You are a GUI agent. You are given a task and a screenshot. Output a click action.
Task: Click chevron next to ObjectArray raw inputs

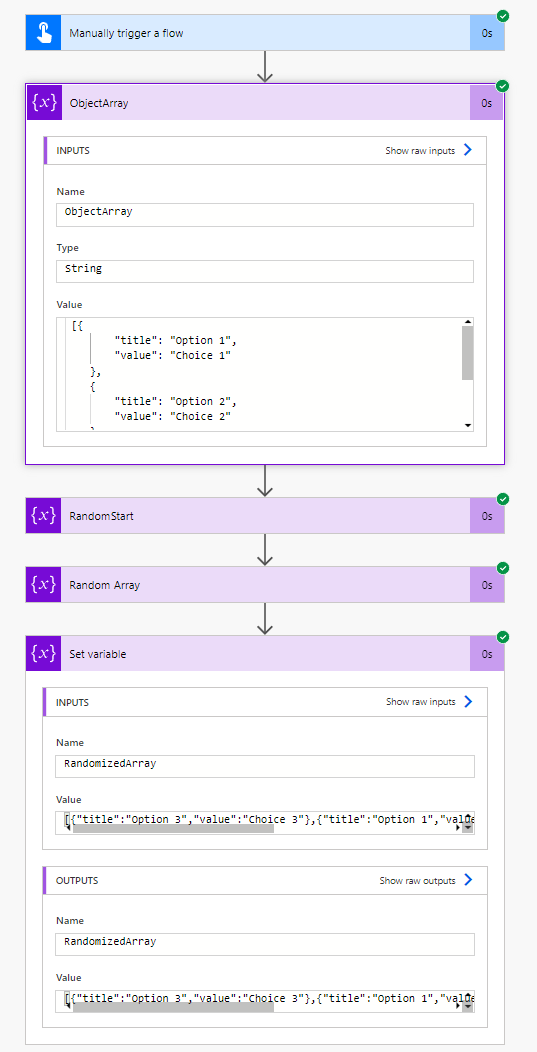coord(468,150)
